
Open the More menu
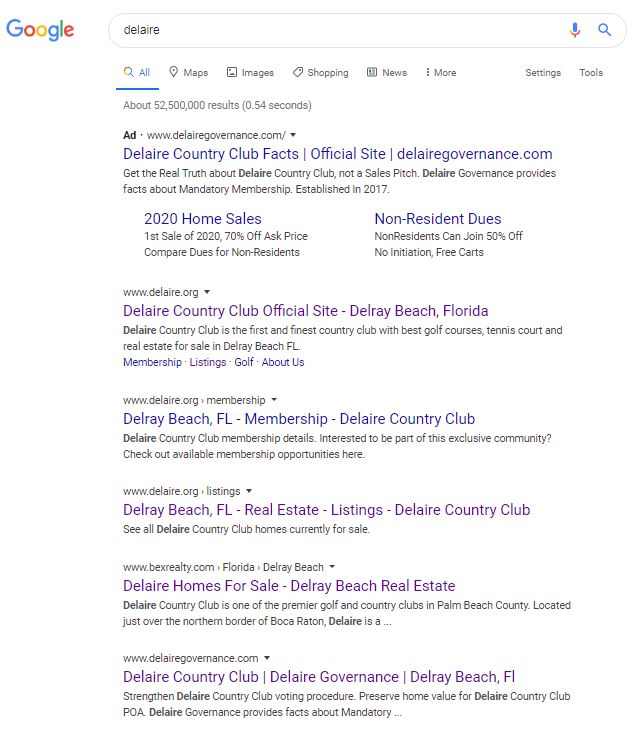tap(441, 73)
